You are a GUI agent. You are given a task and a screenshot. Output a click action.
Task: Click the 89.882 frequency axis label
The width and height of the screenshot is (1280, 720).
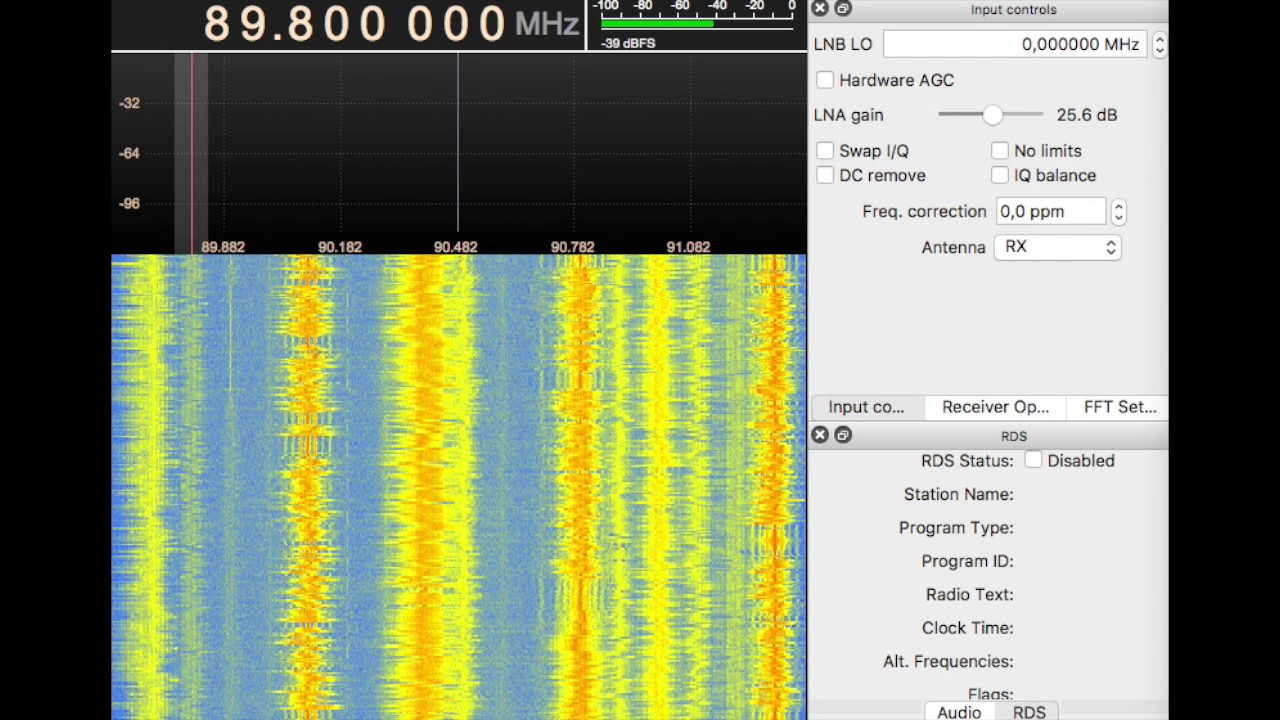[x=223, y=247]
